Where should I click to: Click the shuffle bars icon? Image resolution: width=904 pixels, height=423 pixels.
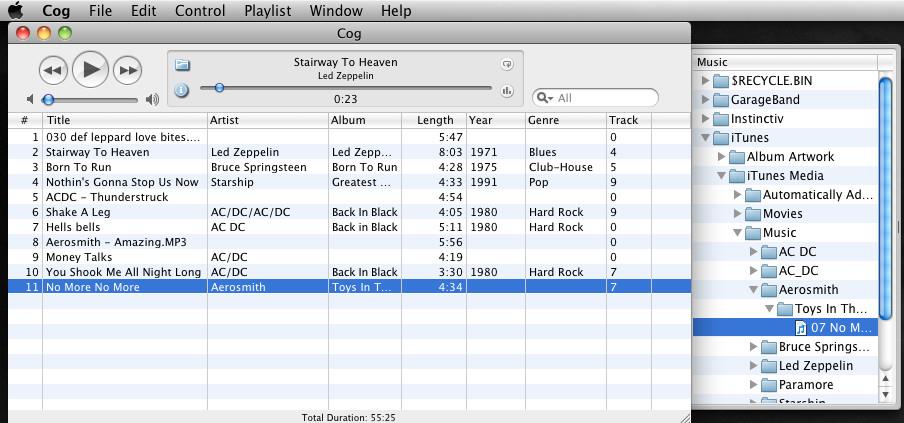507,91
